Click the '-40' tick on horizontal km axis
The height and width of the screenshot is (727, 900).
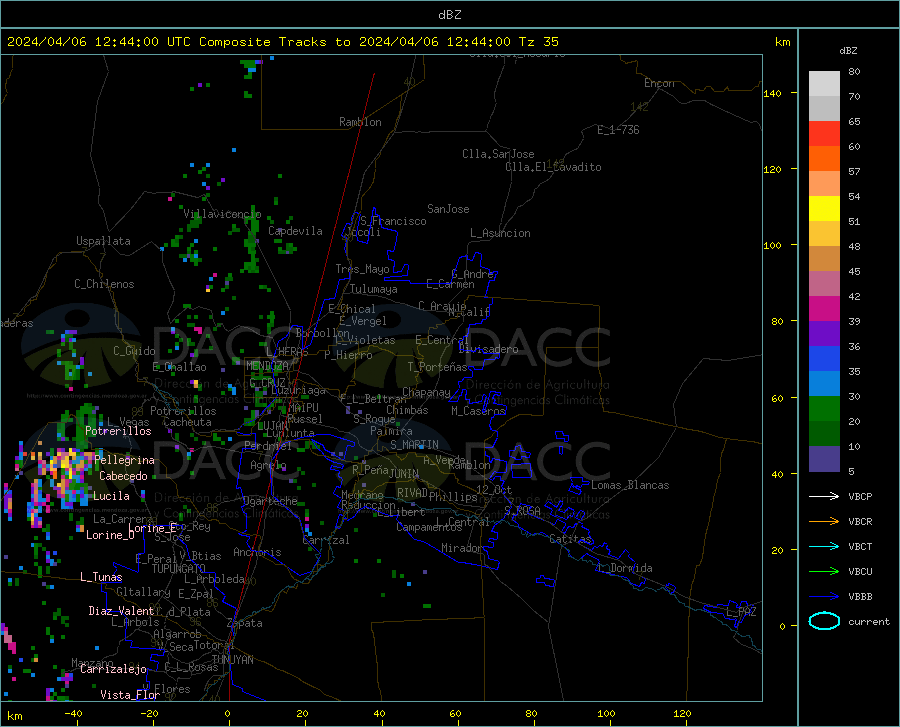(73, 714)
